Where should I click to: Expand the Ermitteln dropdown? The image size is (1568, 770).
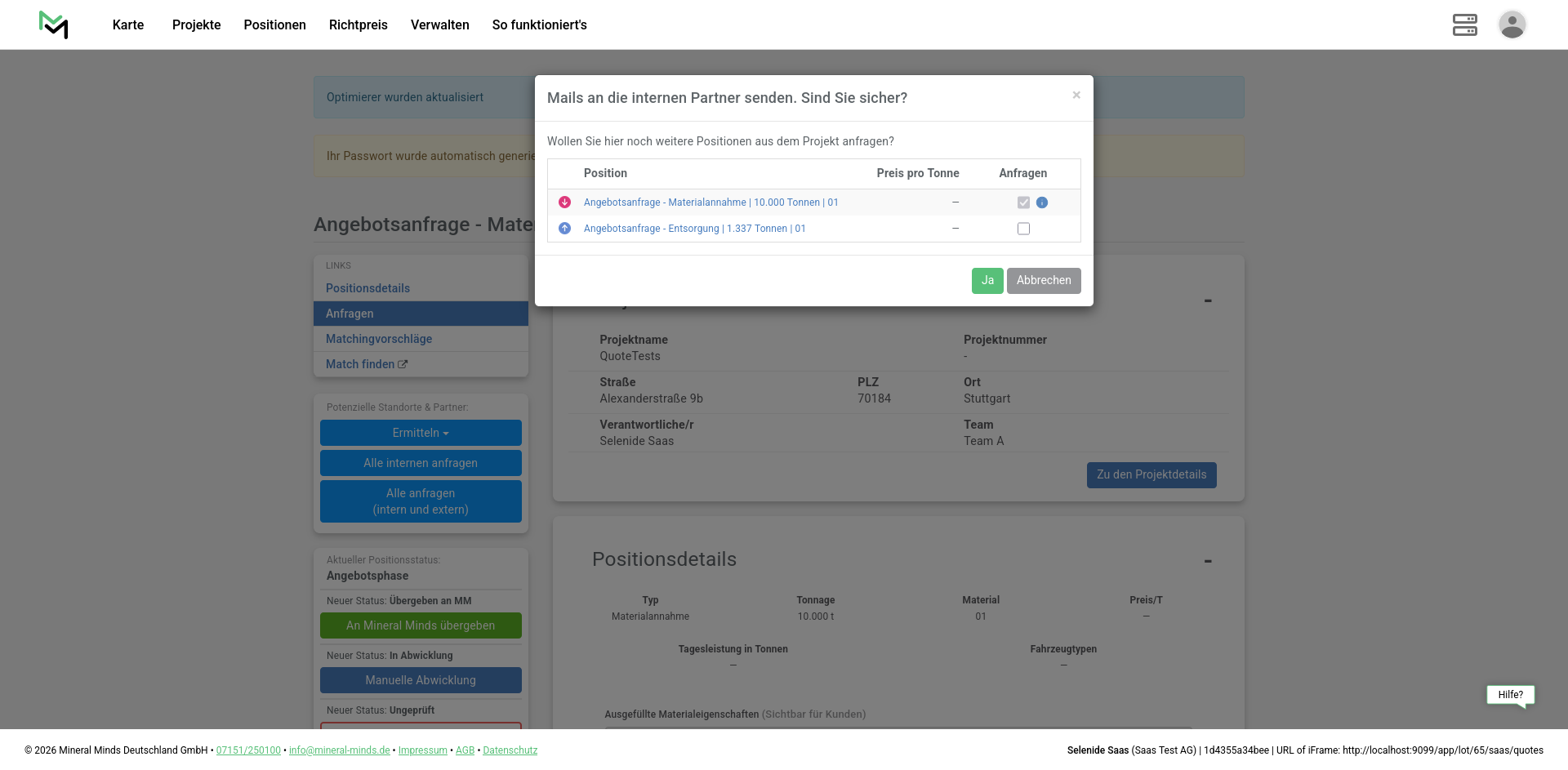421,433
